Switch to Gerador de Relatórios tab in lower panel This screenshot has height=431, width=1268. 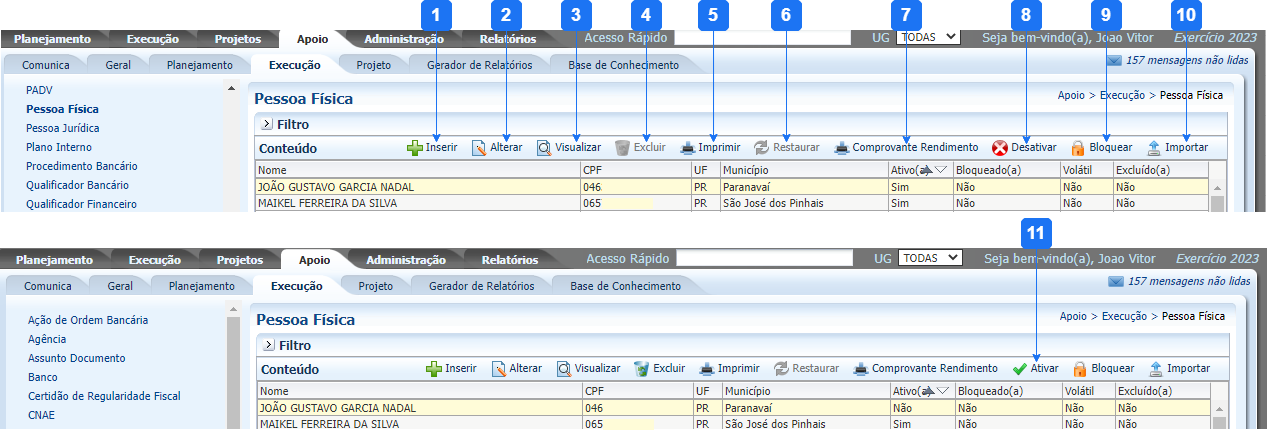(481, 286)
